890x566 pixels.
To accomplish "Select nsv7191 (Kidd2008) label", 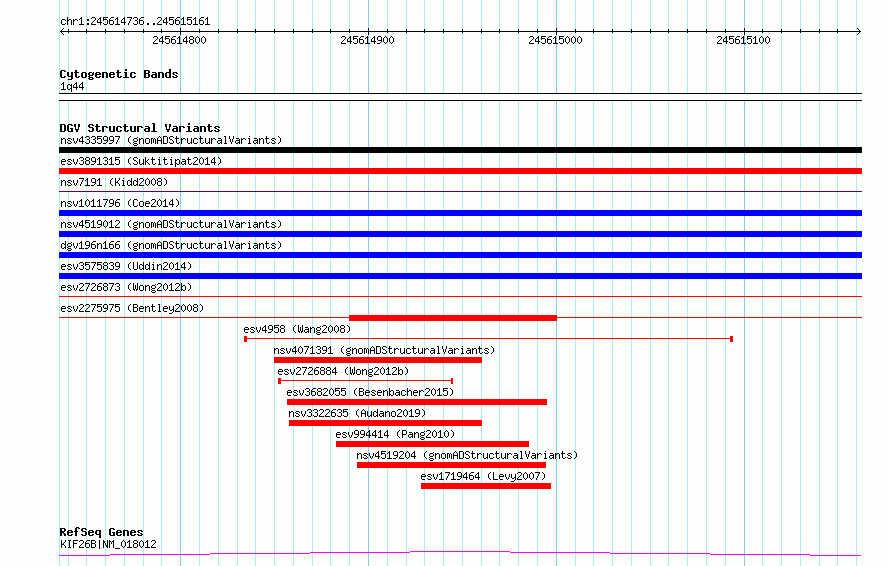I will 114,182.
